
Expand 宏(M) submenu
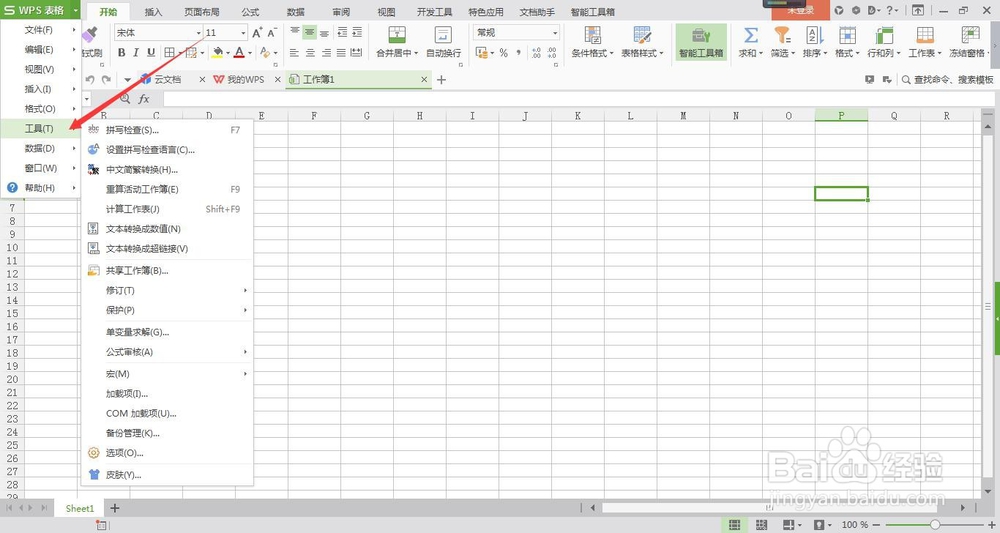click(x=167, y=374)
